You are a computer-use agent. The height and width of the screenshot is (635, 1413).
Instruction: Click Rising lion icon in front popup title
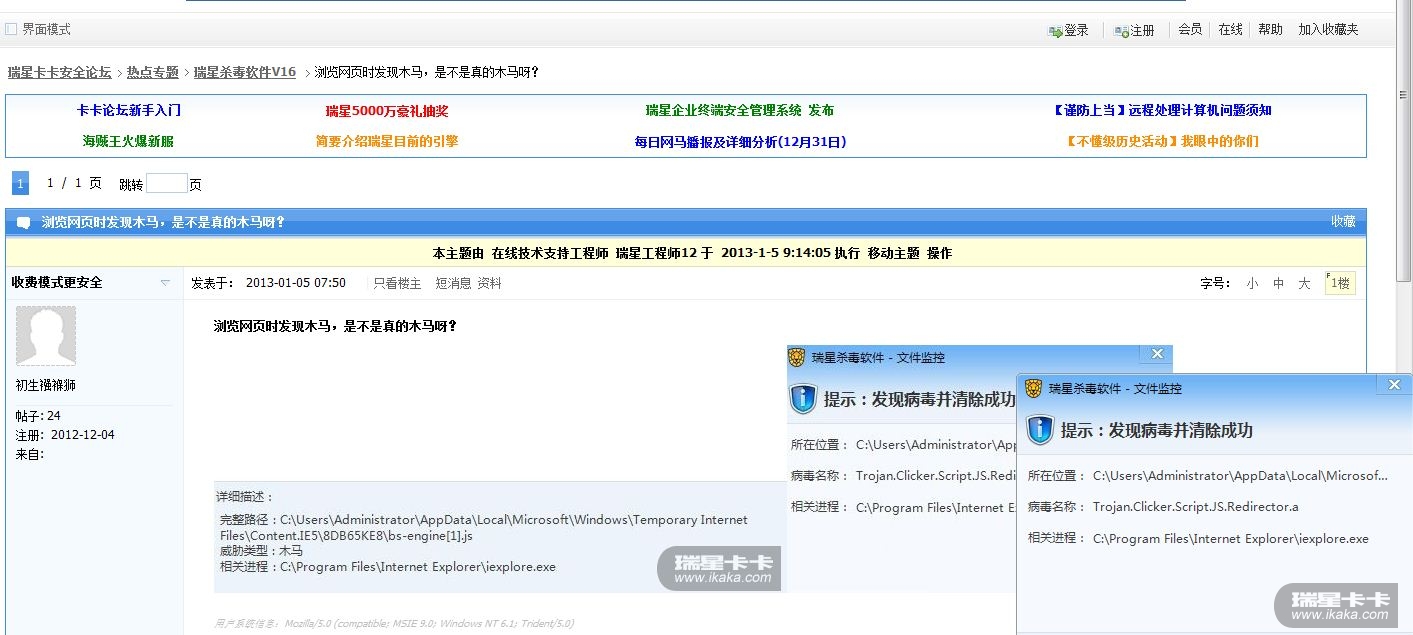[x=1034, y=388]
